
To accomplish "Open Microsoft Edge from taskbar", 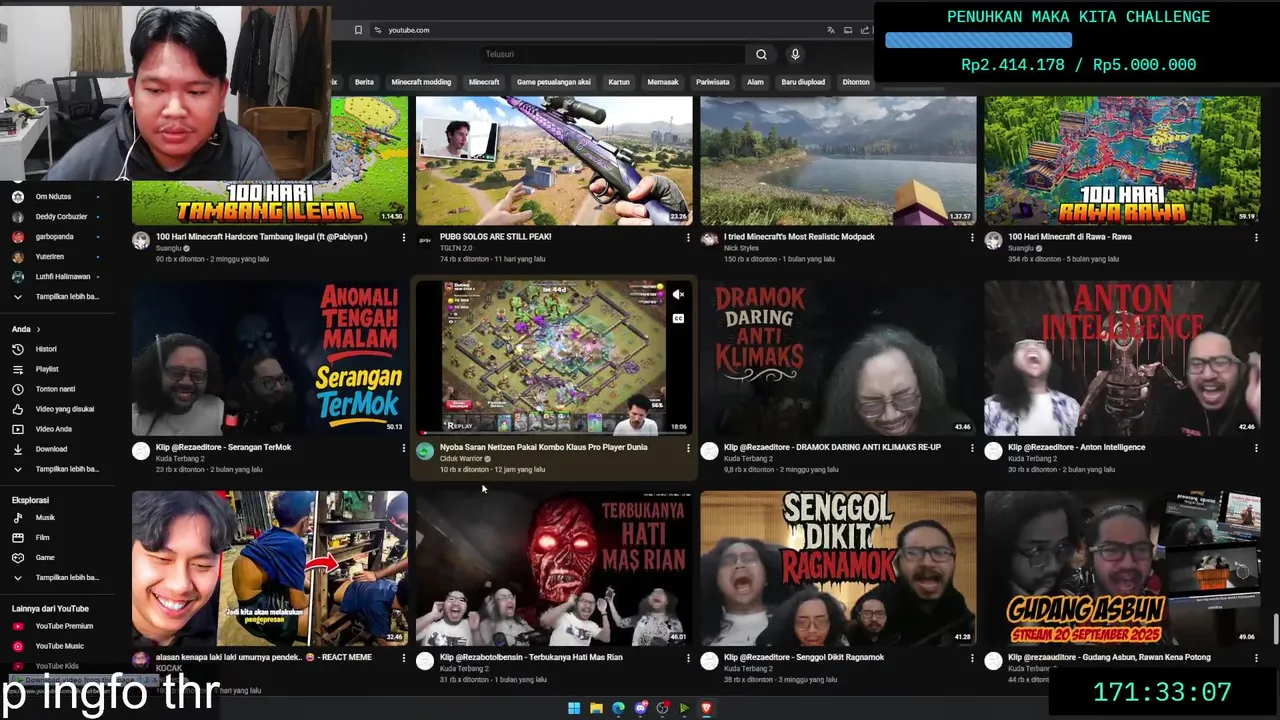I will point(618,708).
